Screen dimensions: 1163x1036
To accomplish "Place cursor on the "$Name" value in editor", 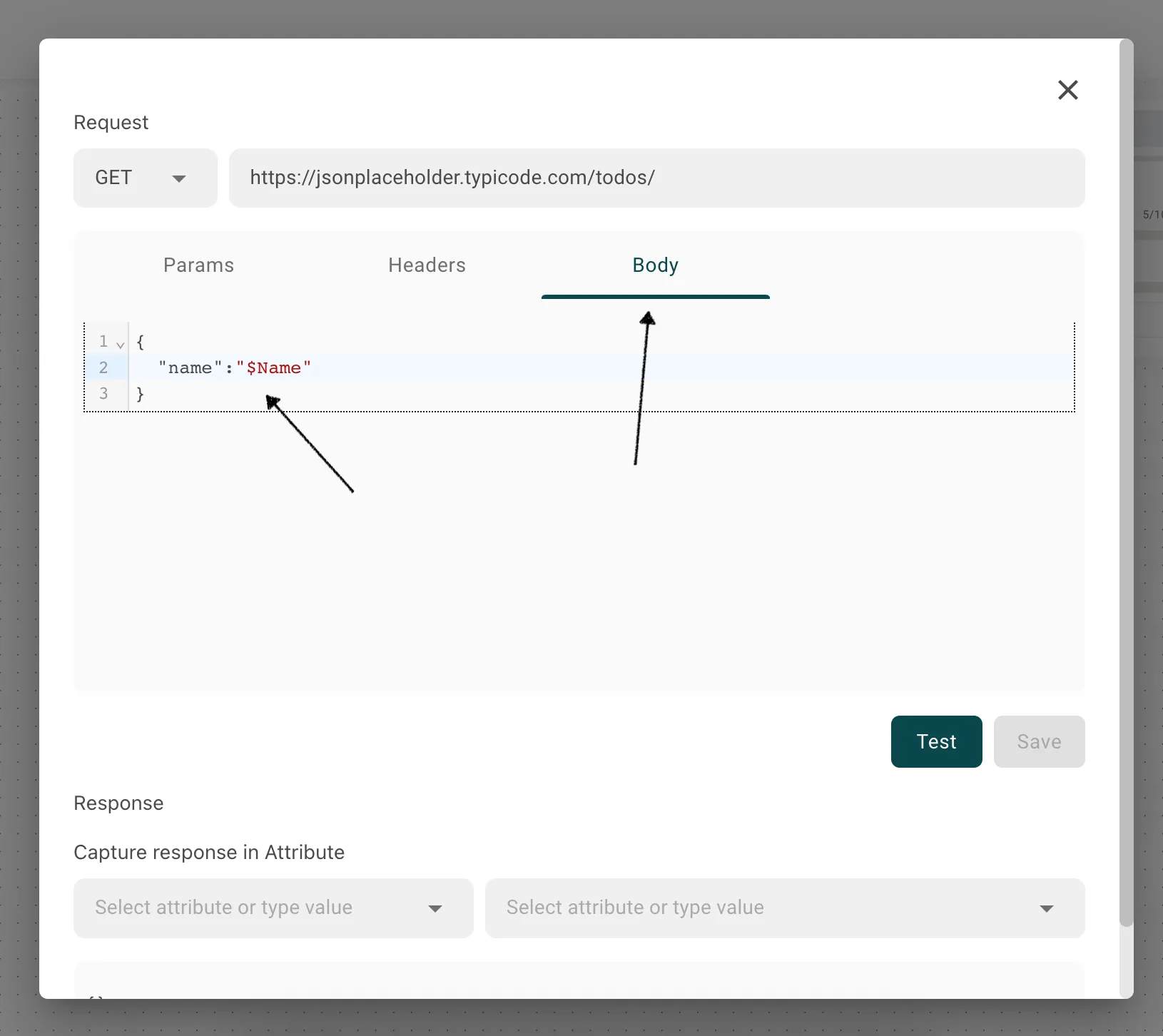I will point(274,368).
